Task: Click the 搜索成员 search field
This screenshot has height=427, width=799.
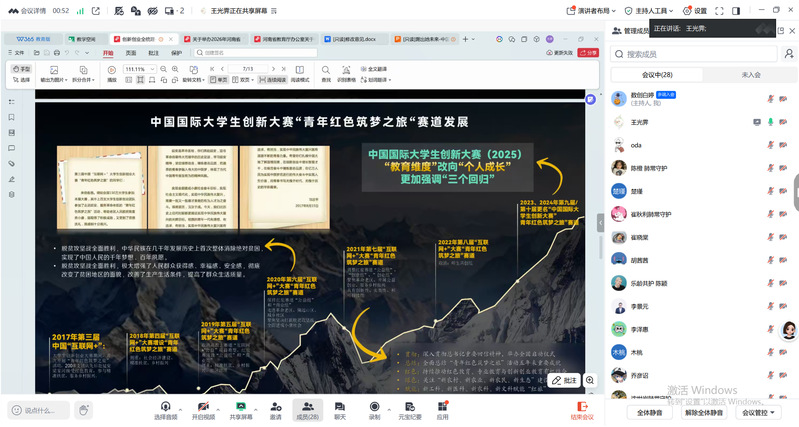Action: point(694,54)
